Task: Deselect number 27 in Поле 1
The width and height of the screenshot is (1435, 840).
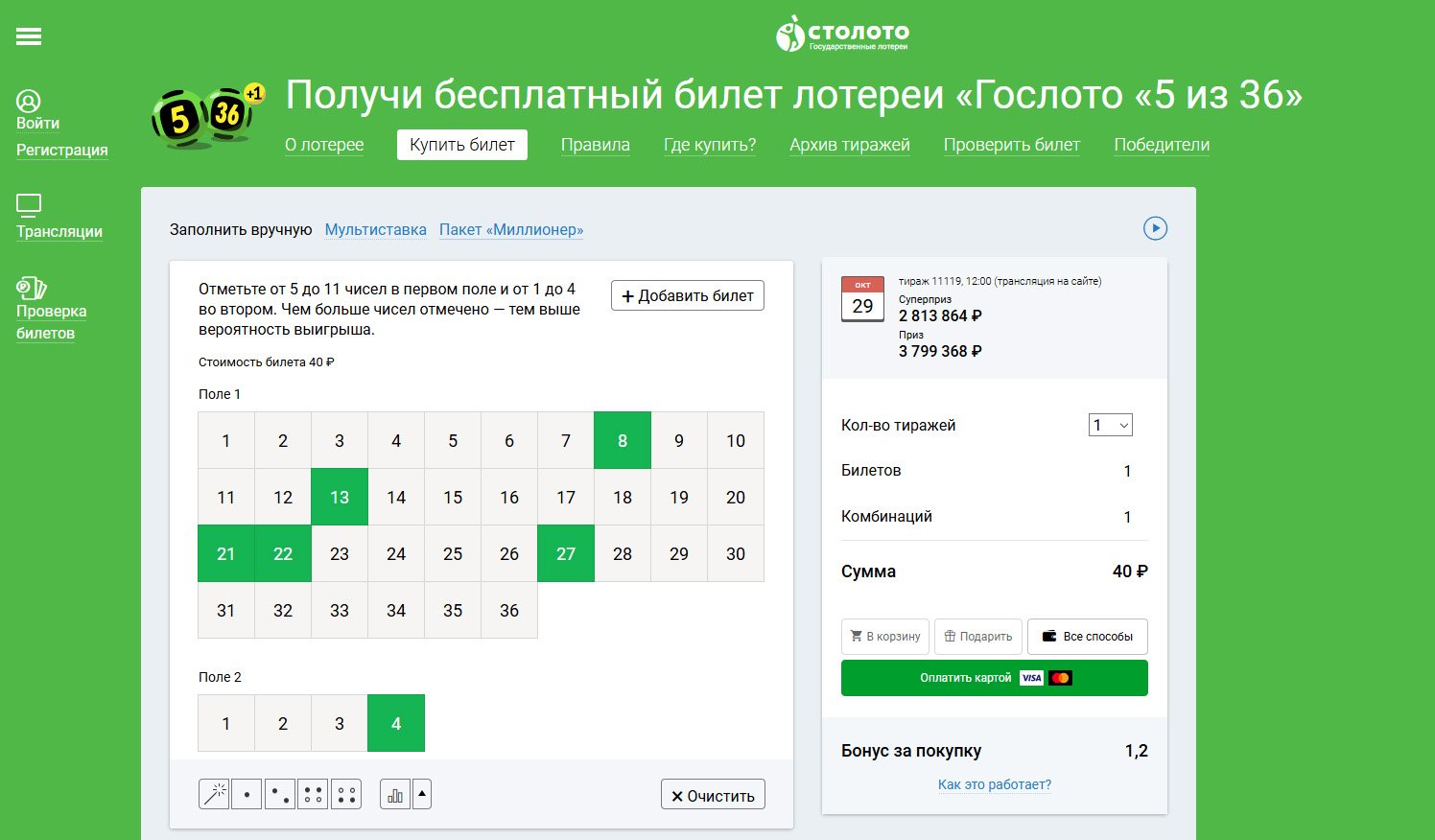Action: (x=566, y=553)
